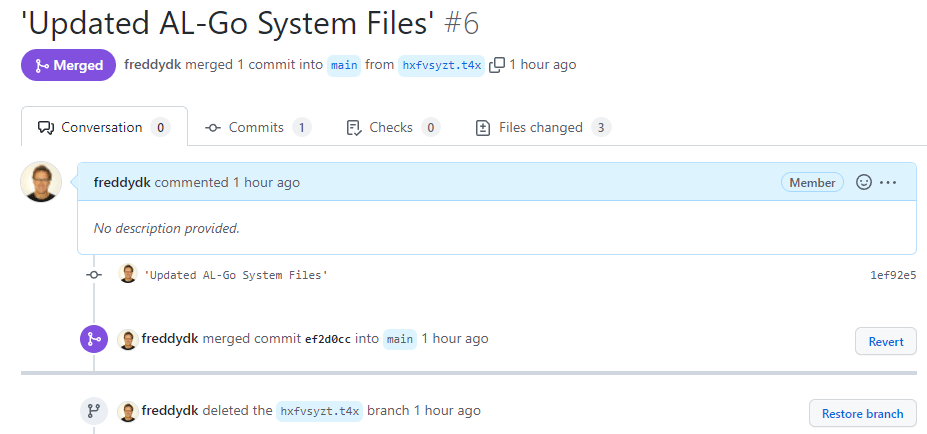Click avatar beside the deleted branch event
This screenshot has height=434, width=927.
[x=128, y=411]
